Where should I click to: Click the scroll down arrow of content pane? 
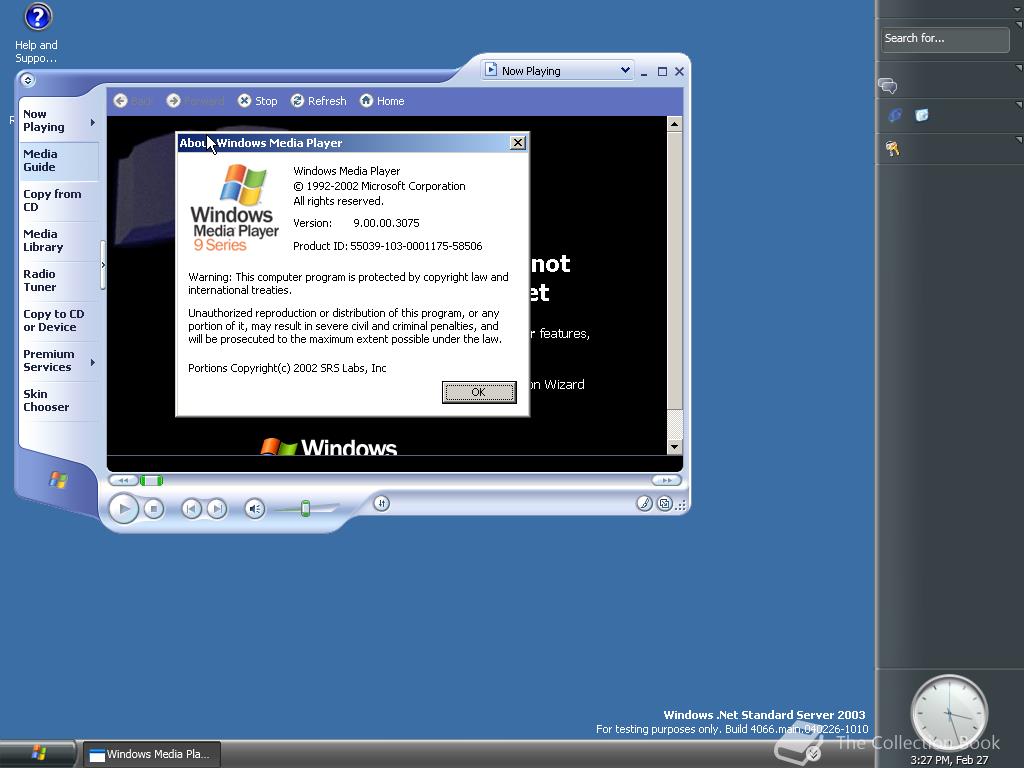tap(675, 447)
